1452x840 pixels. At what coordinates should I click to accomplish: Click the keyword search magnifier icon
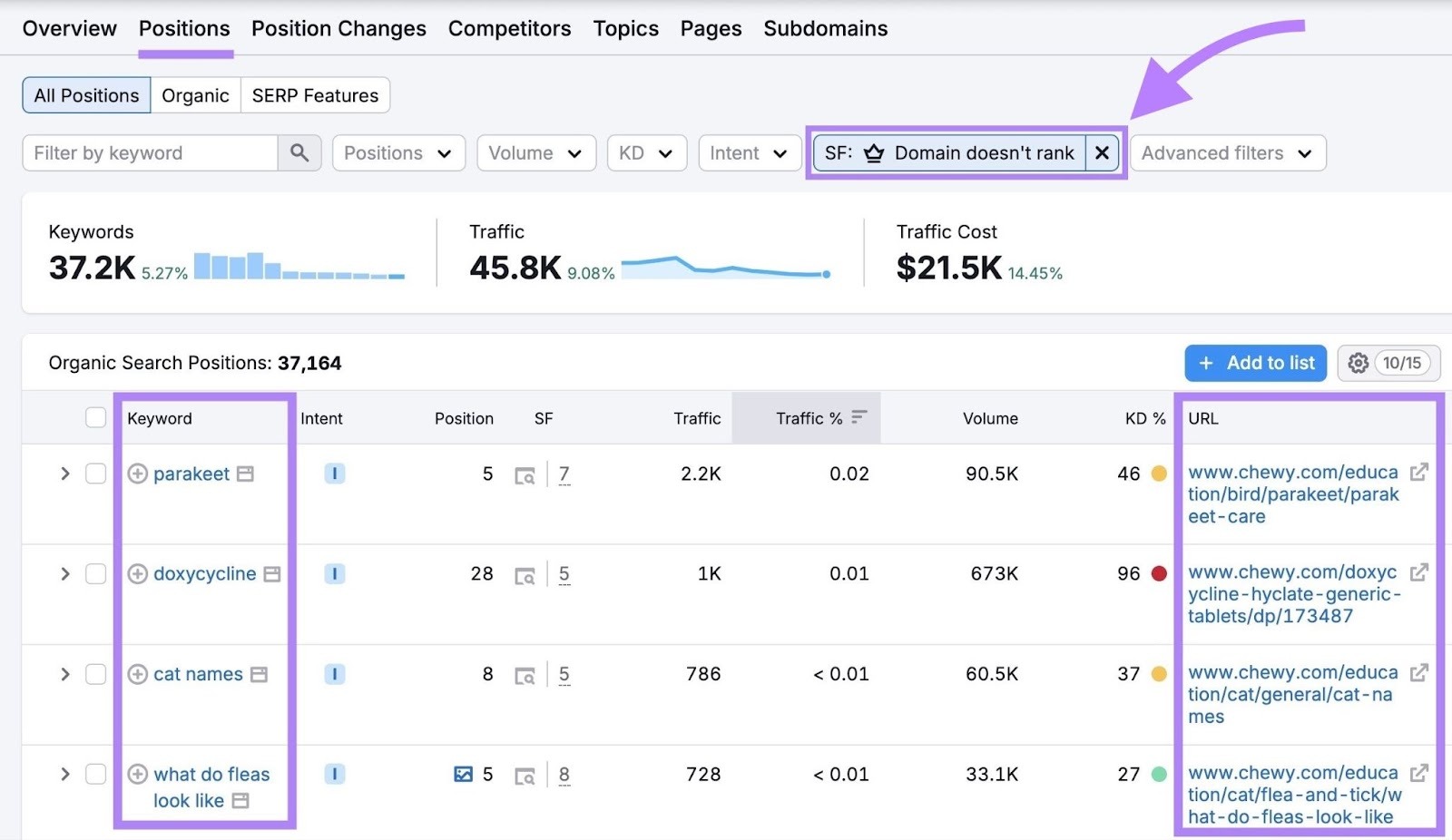pos(299,152)
